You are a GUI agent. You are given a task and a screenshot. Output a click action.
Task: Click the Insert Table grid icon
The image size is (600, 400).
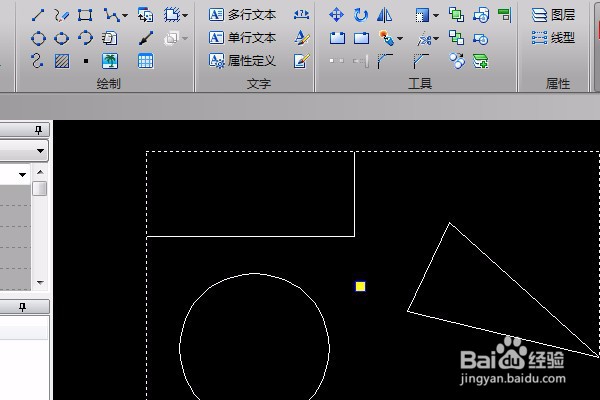(145, 61)
